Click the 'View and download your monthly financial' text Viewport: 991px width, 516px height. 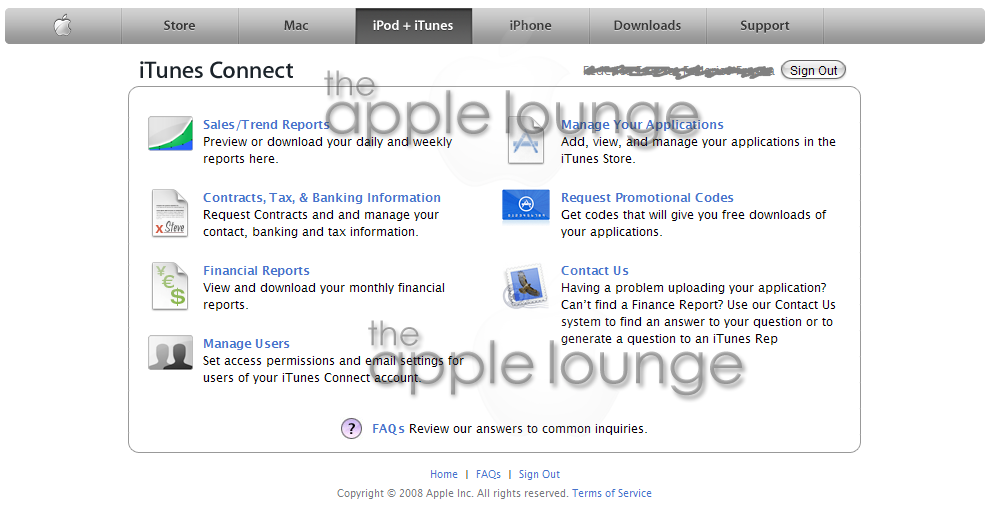tap(324, 288)
